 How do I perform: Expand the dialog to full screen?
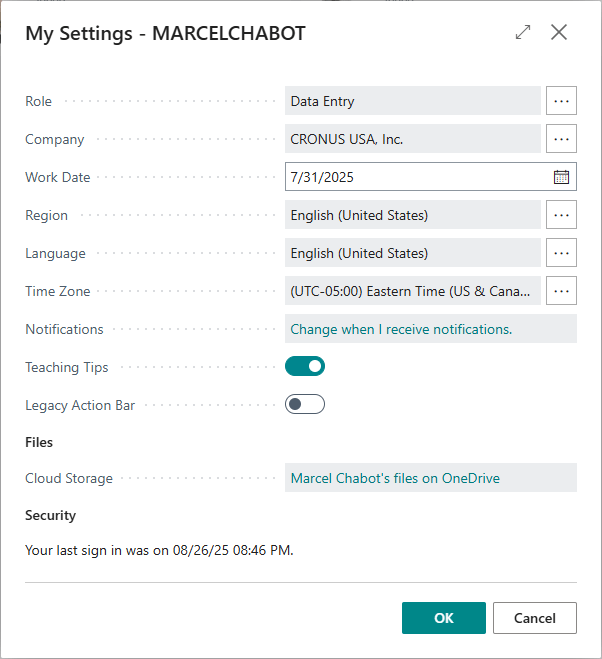[523, 32]
